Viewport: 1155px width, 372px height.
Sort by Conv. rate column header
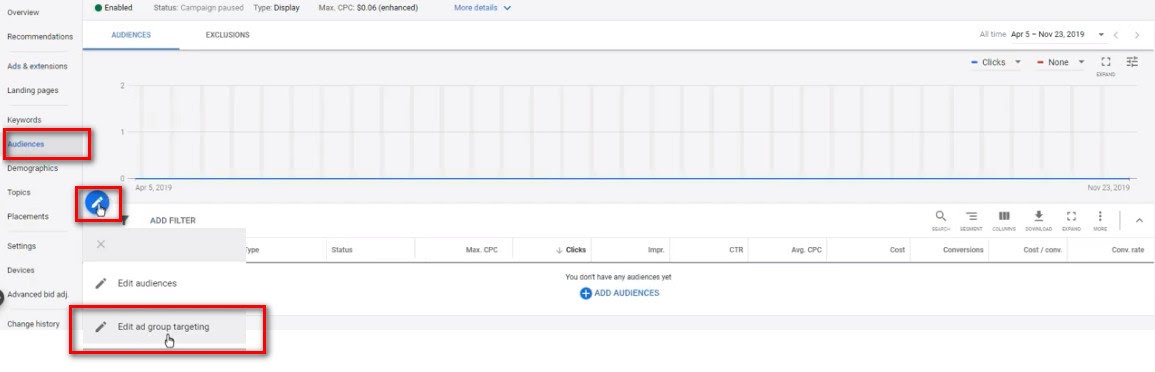[x=1128, y=250]
